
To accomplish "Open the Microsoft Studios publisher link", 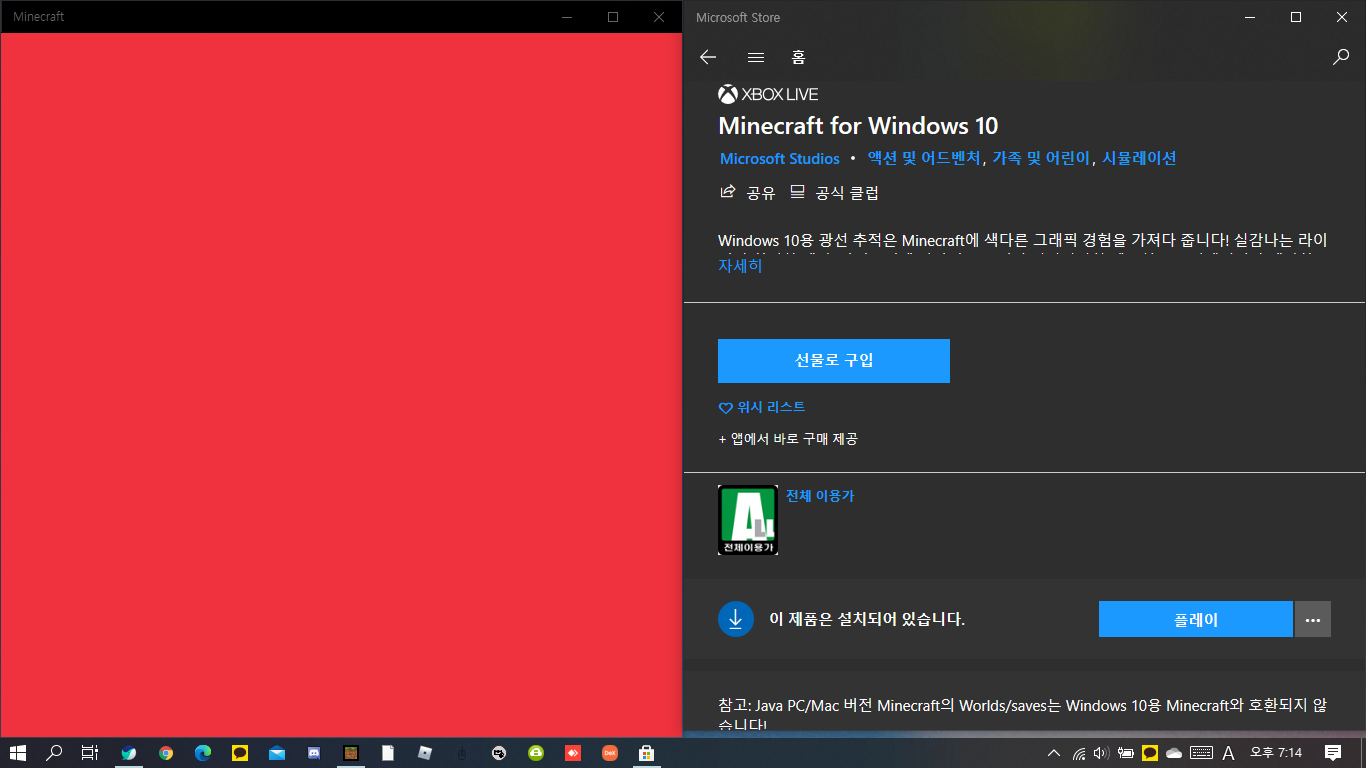I will tap(780, 159).
